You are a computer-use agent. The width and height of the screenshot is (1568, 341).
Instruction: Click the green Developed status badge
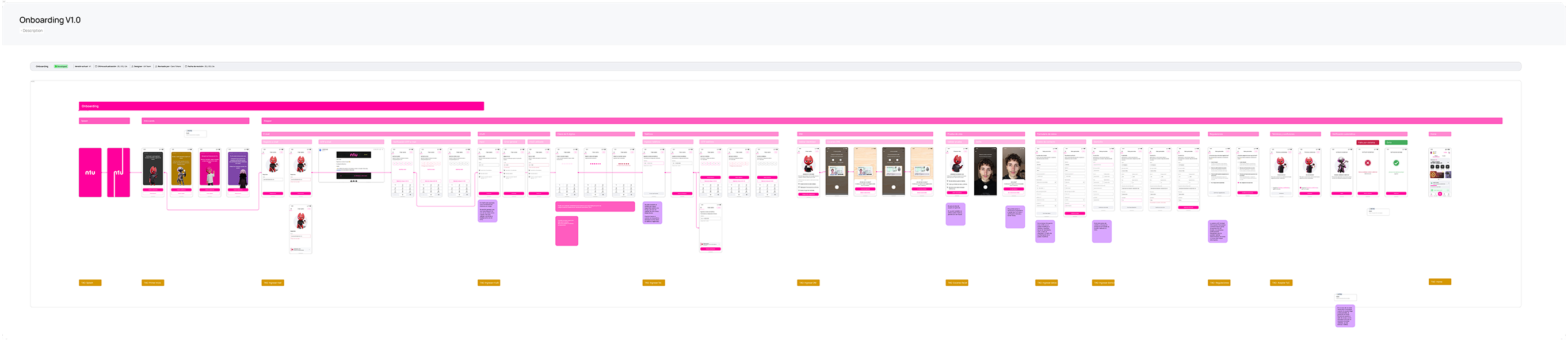(61, 66)
